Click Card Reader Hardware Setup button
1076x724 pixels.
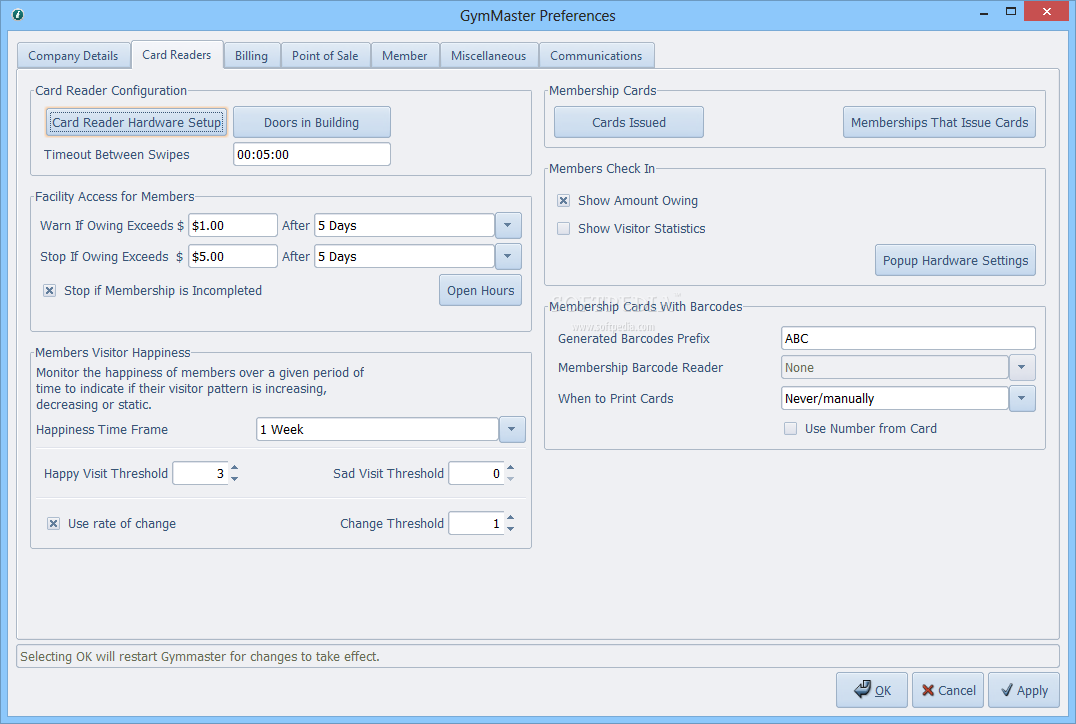pyautogui.click(x=137, y=122)
